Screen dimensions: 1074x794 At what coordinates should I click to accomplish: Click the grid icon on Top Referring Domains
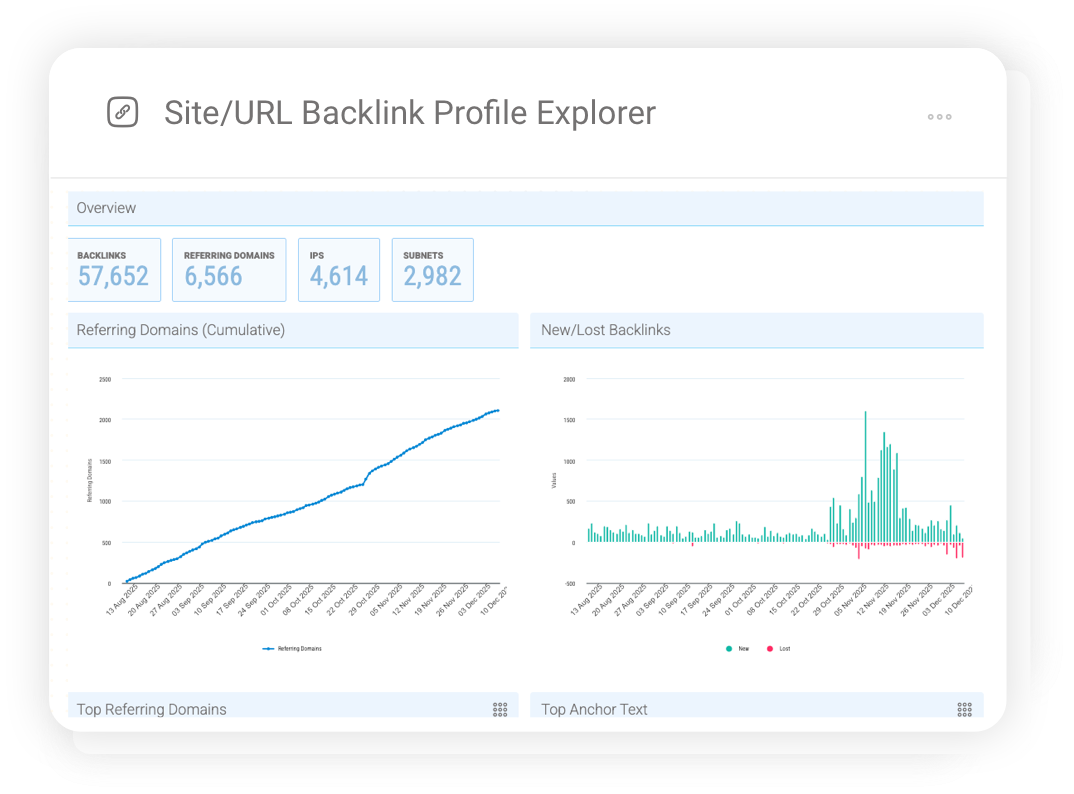point(500,709)
